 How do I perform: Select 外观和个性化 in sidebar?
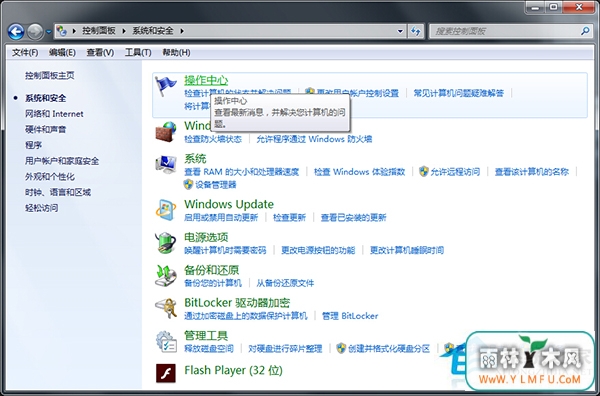[x=50, y=176]
